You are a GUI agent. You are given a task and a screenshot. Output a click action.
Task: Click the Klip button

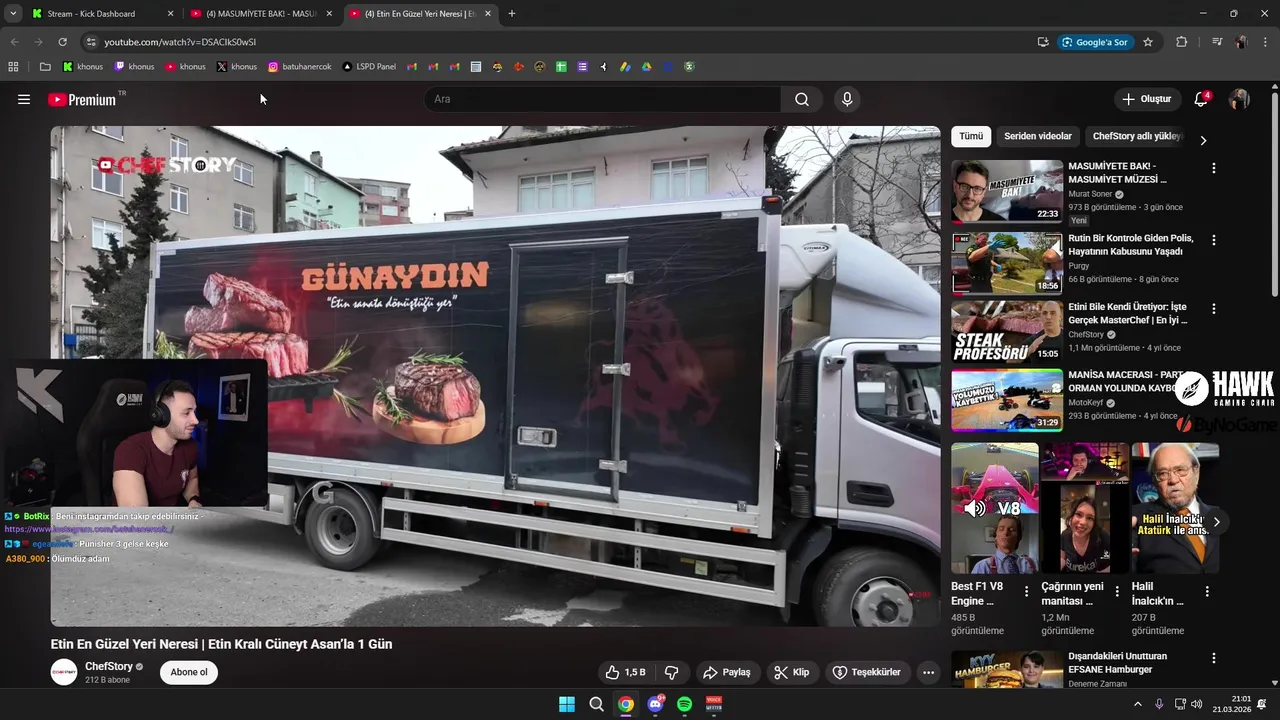791,672
